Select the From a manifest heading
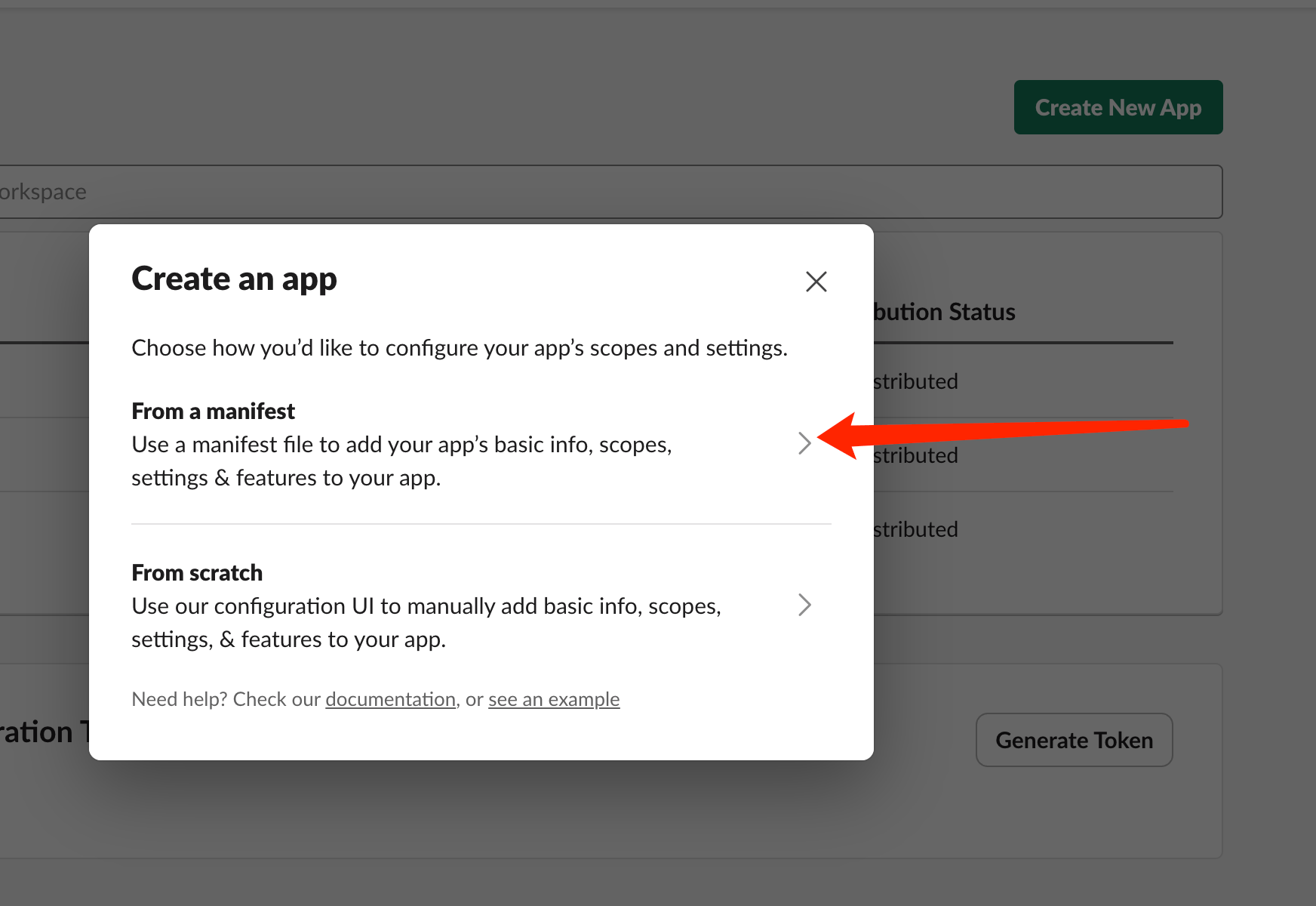The image size is (1316, 906). [x=213, y=411]
